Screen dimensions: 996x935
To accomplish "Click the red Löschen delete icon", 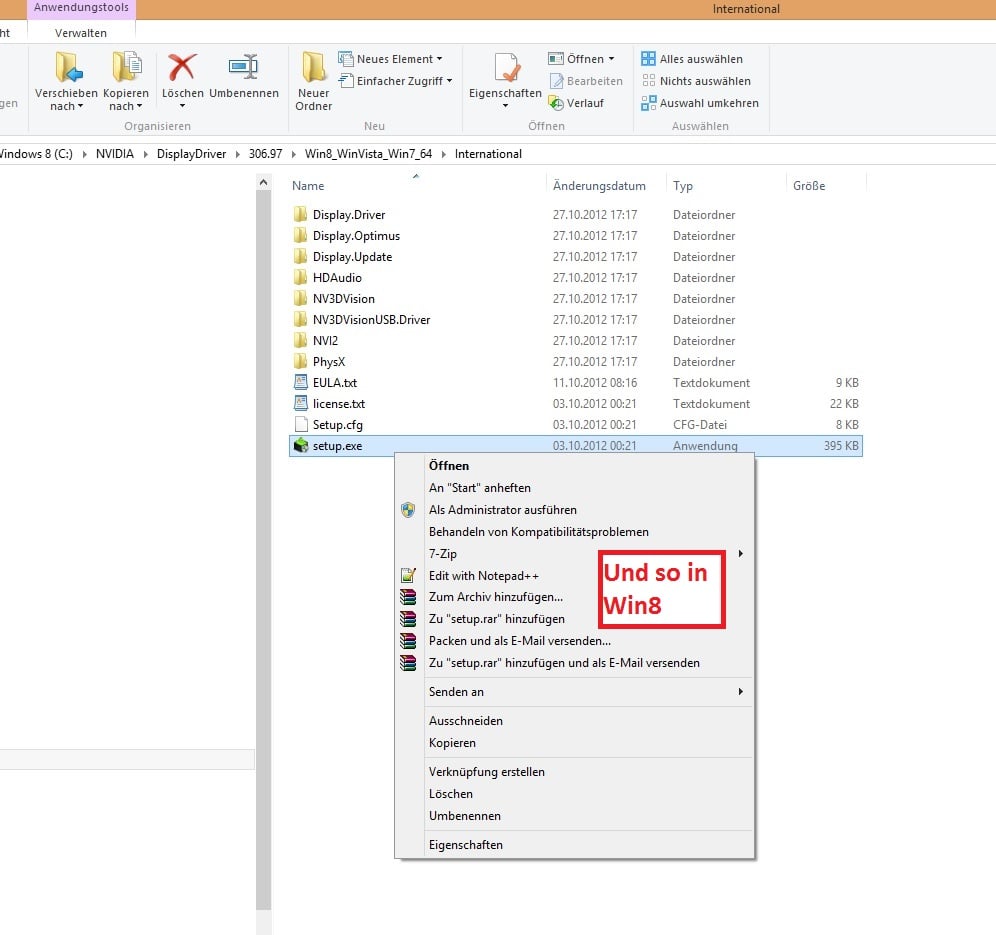I will [182, 67].
